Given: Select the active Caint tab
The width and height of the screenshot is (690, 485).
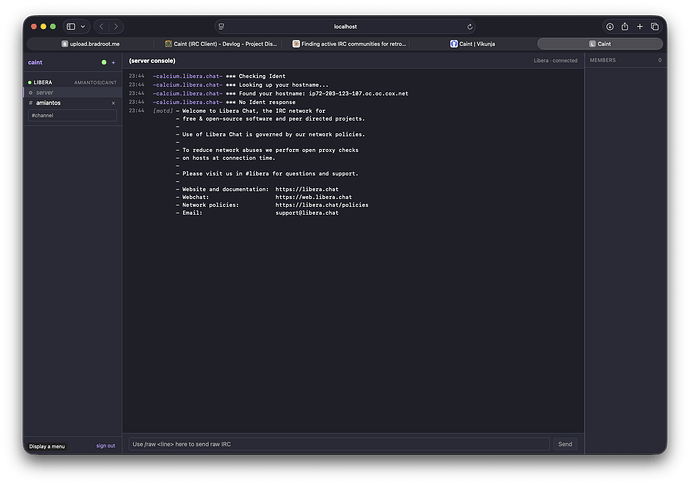Looking at the screenshot, I should 600,44.
